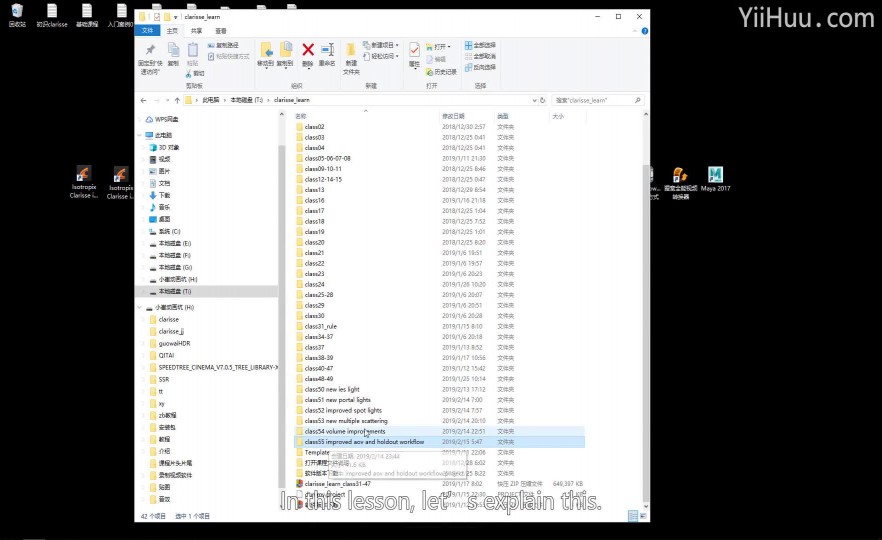Click the Refresh icon beside the address bar

(x=543, y=100)
